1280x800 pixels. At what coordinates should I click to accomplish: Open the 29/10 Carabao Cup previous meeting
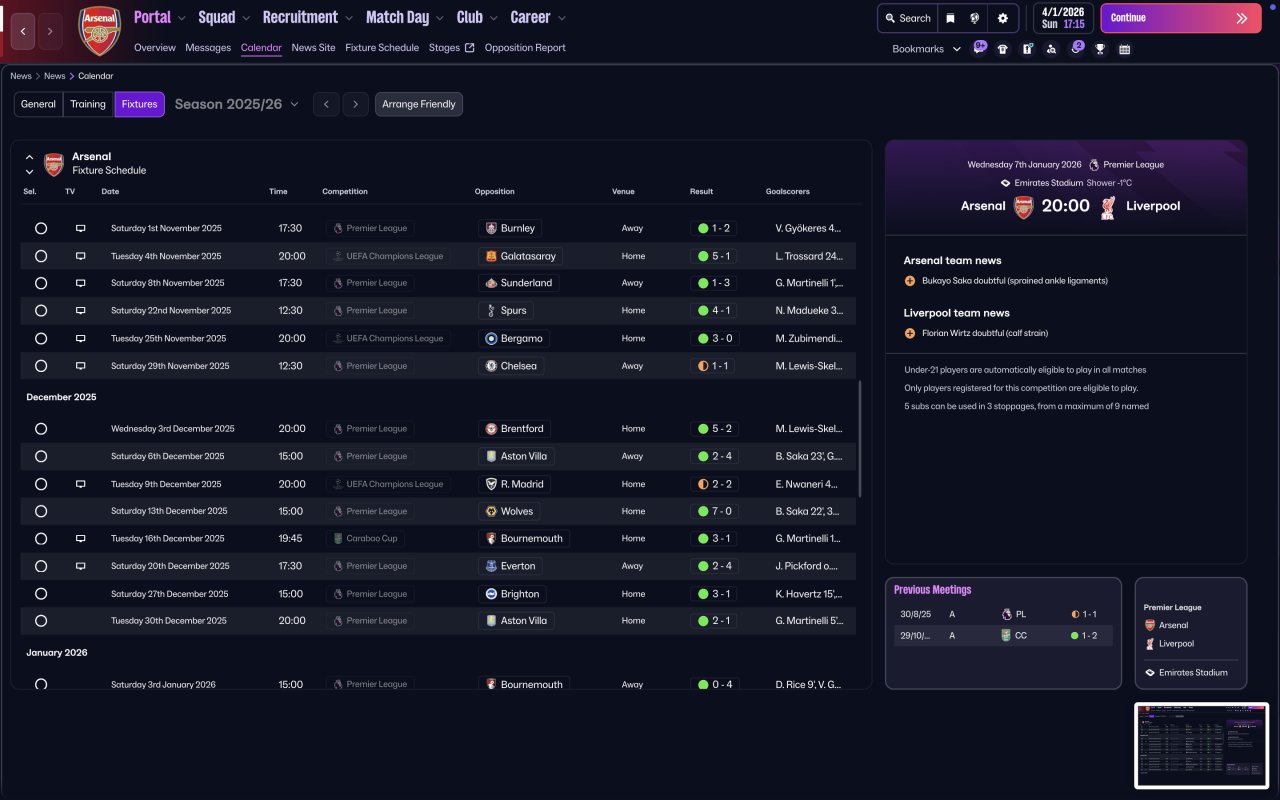tap(1003, 635)
